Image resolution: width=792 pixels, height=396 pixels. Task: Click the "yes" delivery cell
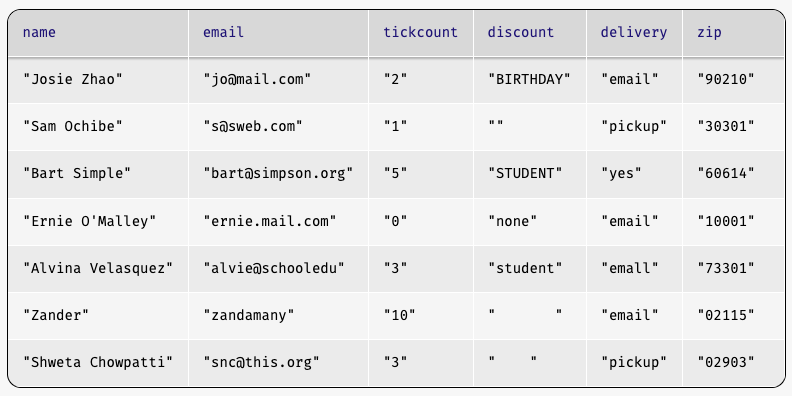pyautogui.click(x=634, y=174)
